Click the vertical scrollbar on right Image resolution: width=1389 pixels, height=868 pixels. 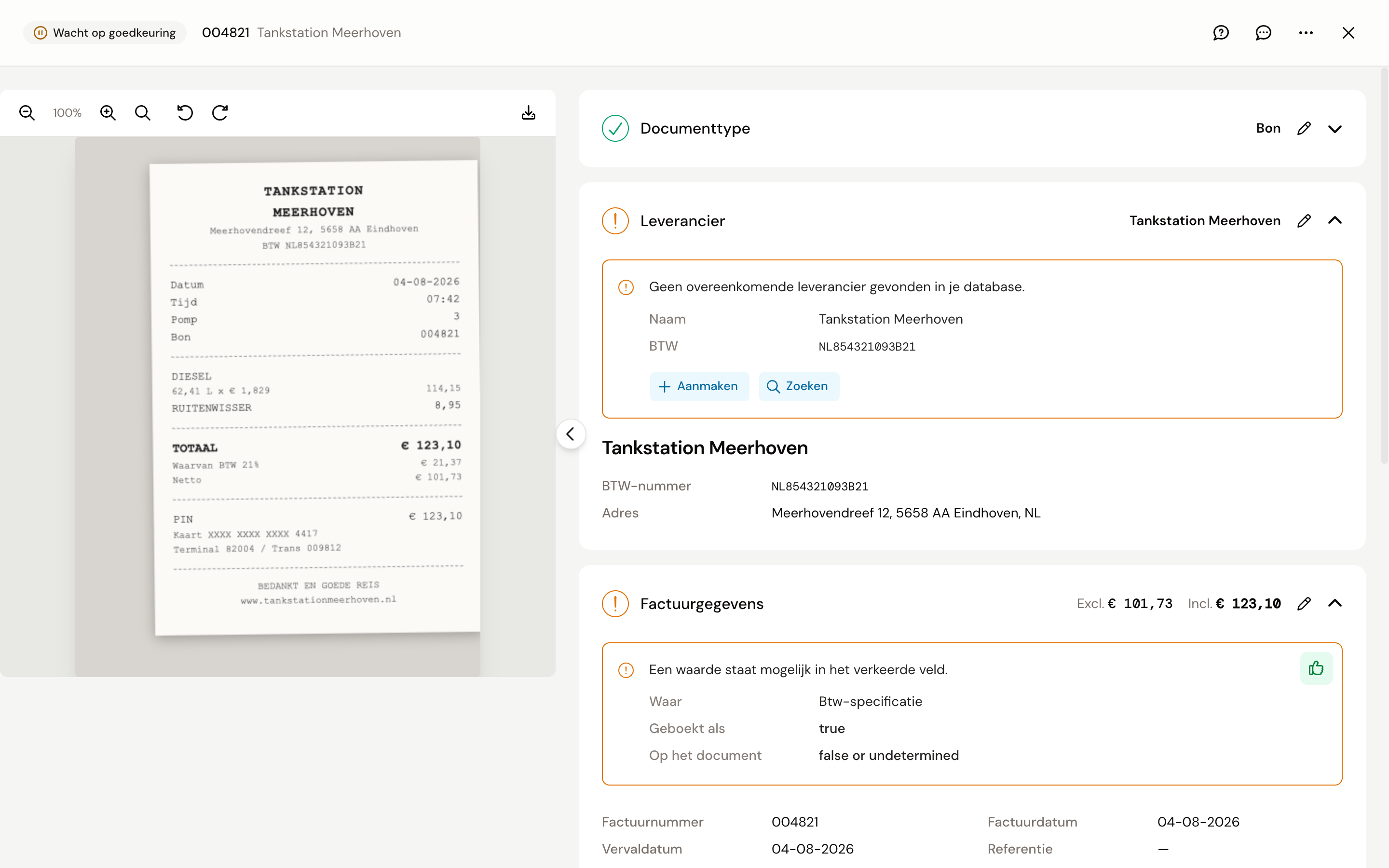1384,264
